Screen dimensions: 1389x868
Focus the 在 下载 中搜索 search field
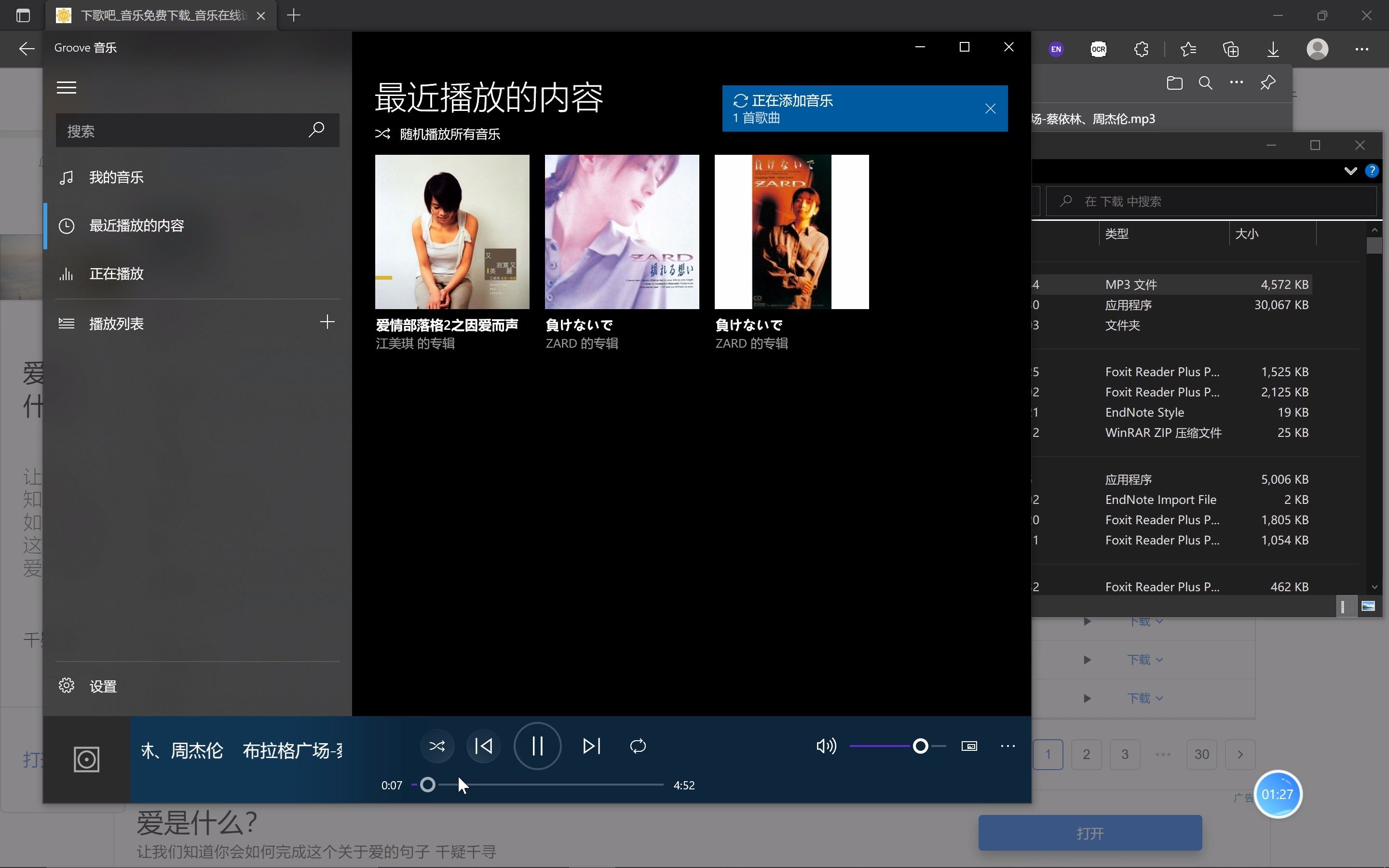click(1211, 202)
